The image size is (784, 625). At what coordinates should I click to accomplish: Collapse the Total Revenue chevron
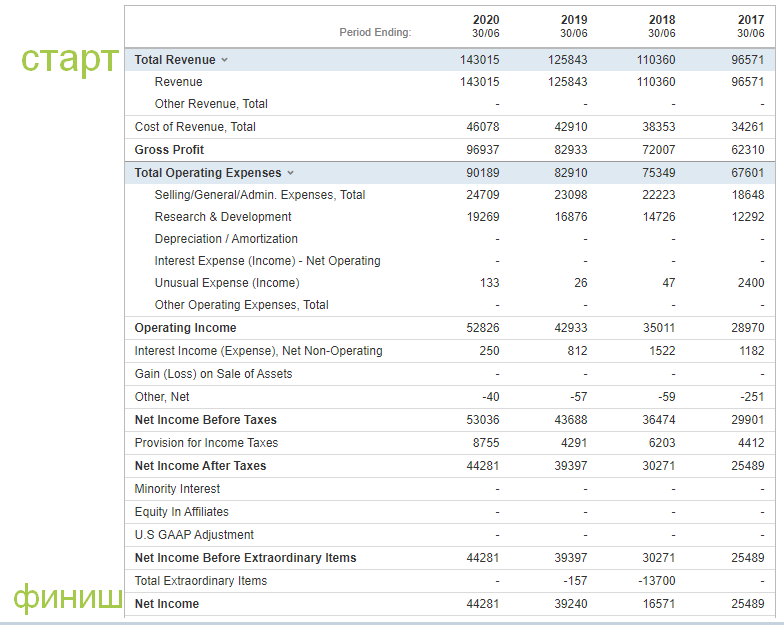click(224, 60)
